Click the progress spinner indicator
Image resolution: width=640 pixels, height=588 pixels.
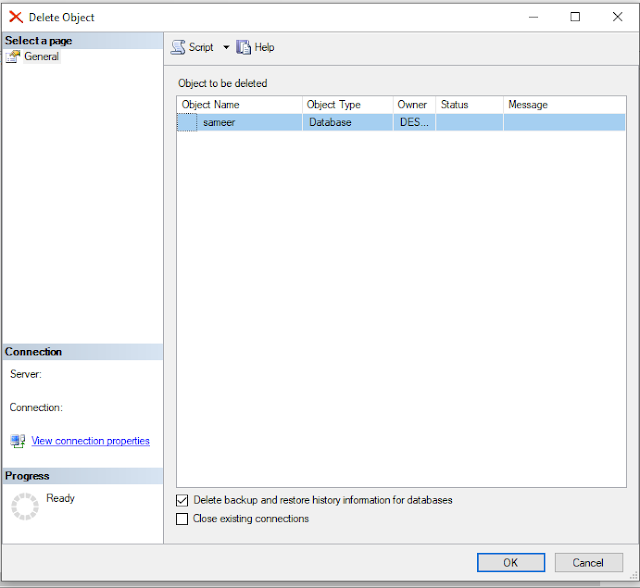coord(25,506)
